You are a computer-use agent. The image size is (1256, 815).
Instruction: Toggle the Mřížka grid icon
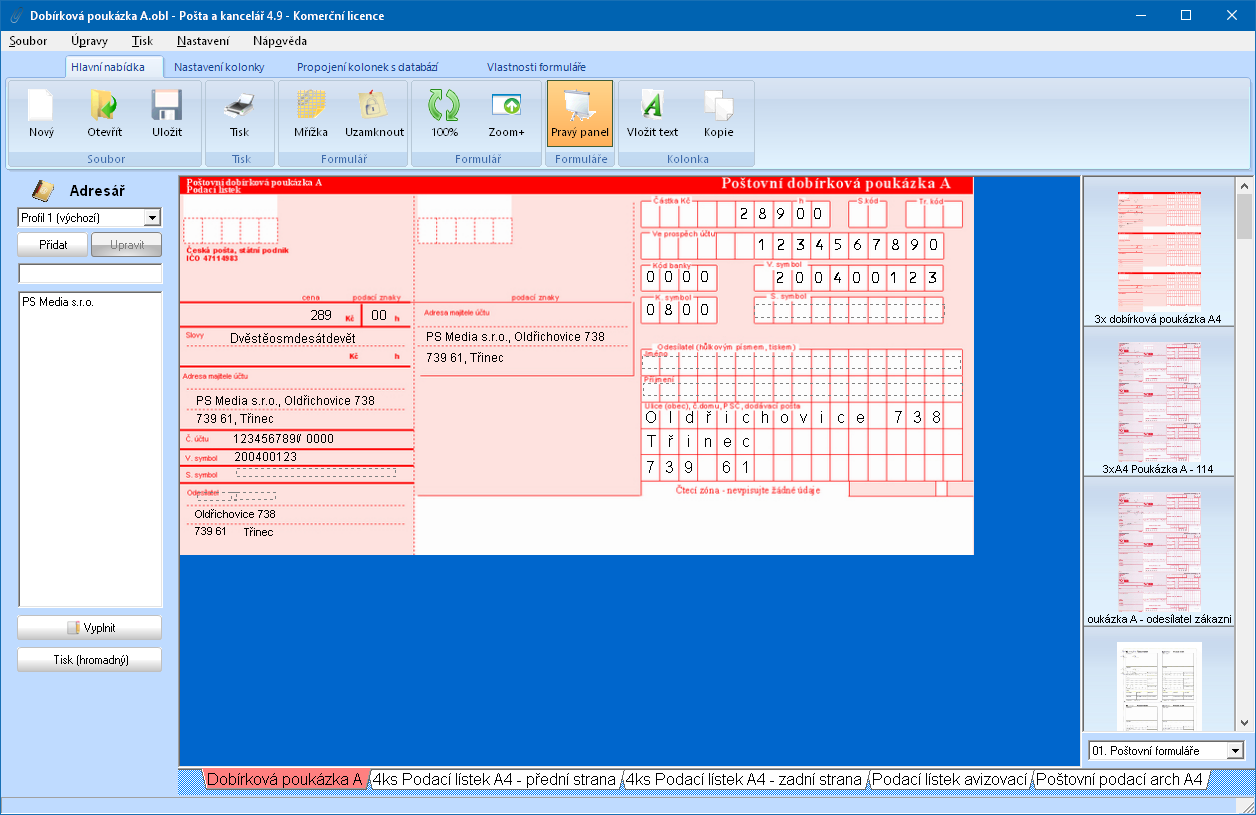tap(311, 113)
